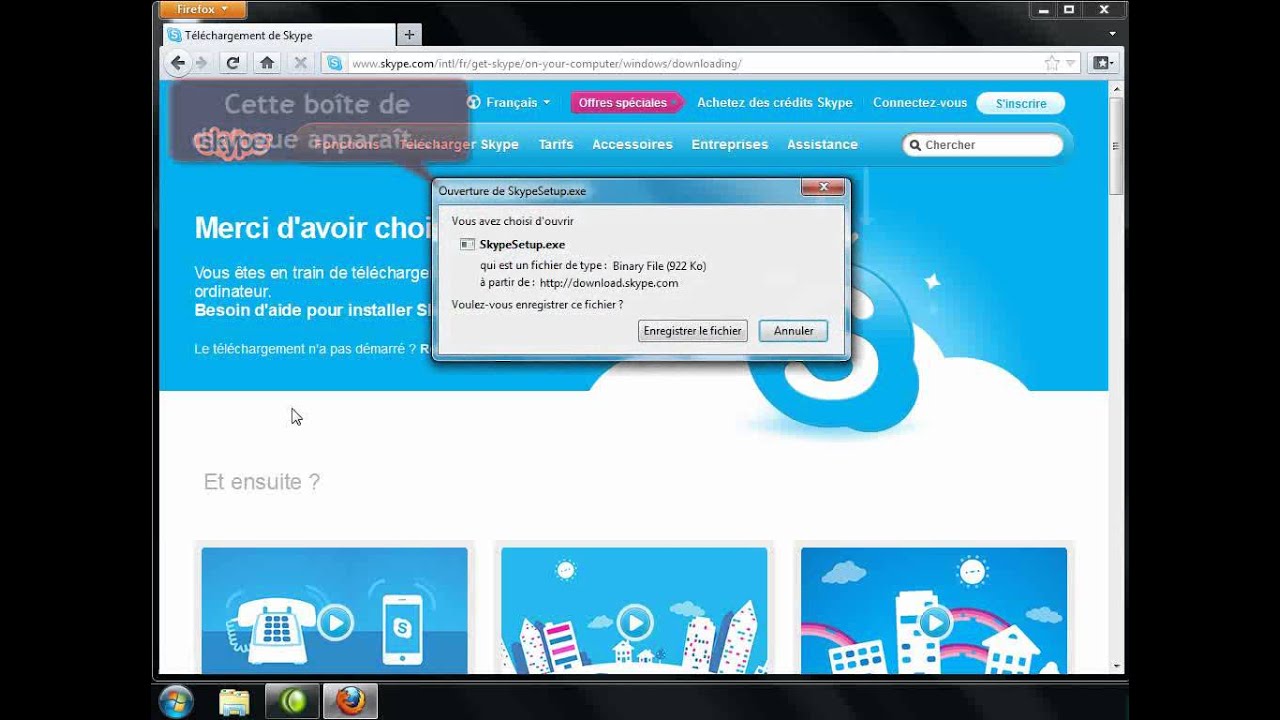Screen dimensions: 1280x720
Task: Click the Enregistrer le fichier button
Action: [x=693, y=331]
